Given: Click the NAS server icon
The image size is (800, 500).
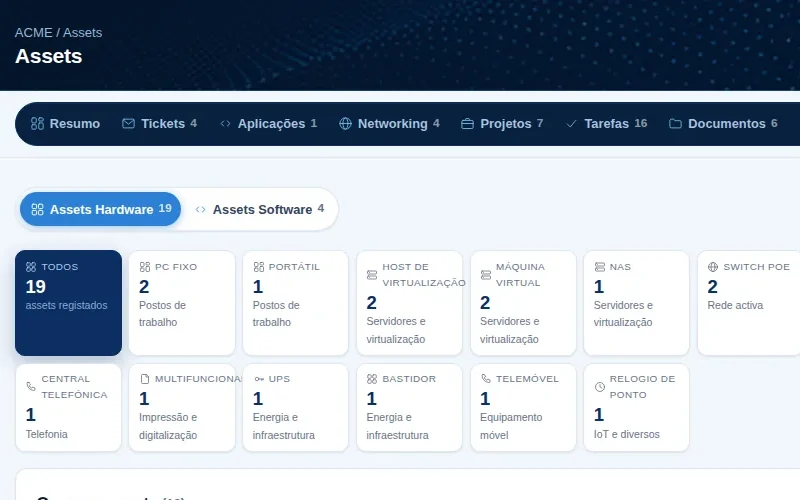Looking at the screenshot, I should [x=599, y=267].
